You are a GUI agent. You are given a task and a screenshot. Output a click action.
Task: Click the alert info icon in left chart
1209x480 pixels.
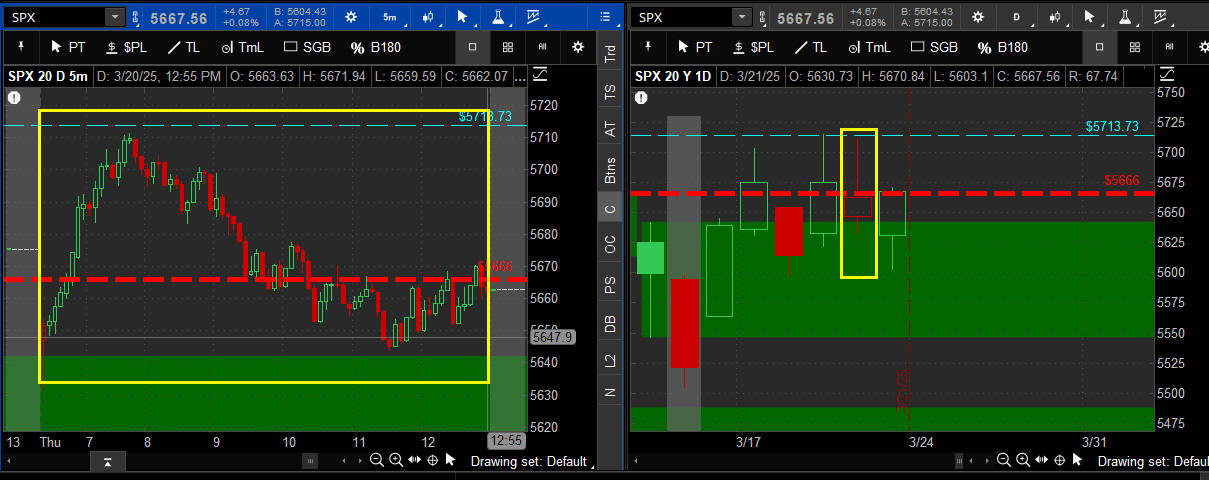(x=14, y=97)
